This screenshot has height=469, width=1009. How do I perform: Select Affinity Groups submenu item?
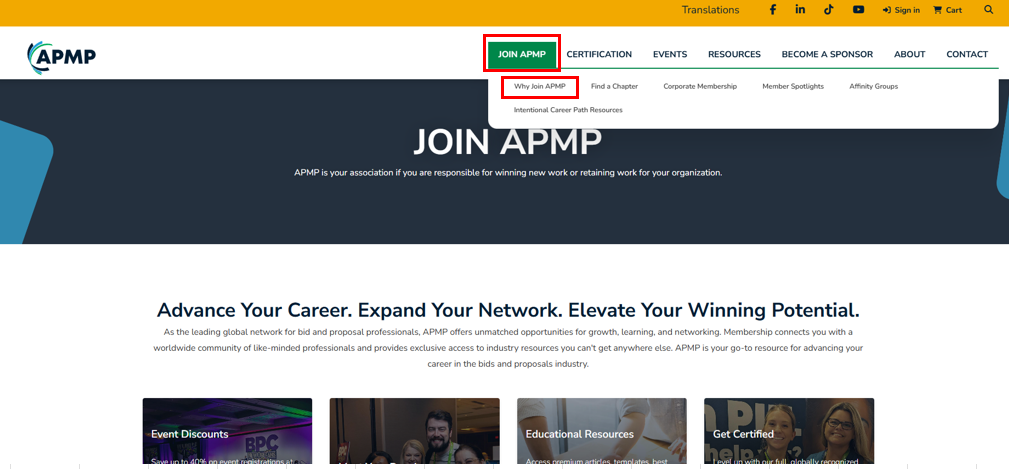873,86
